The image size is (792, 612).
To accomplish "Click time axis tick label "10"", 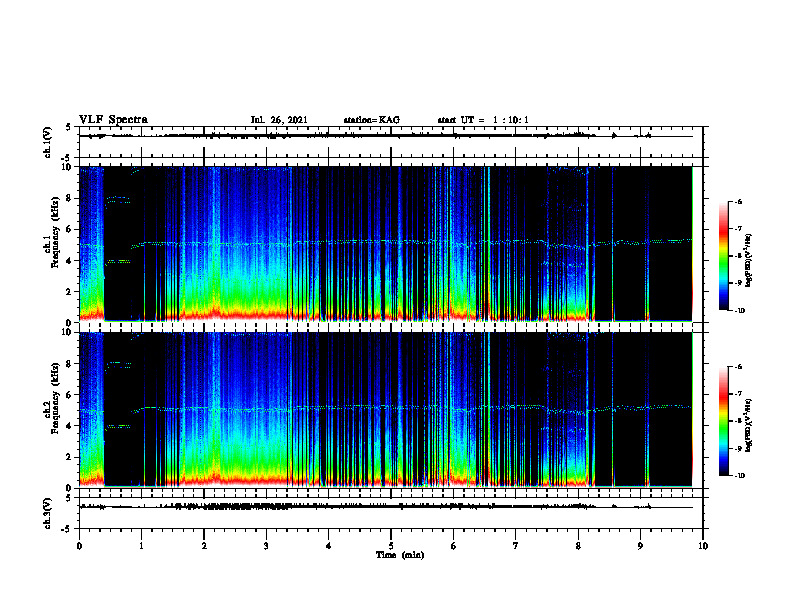I will click(703, 546).
